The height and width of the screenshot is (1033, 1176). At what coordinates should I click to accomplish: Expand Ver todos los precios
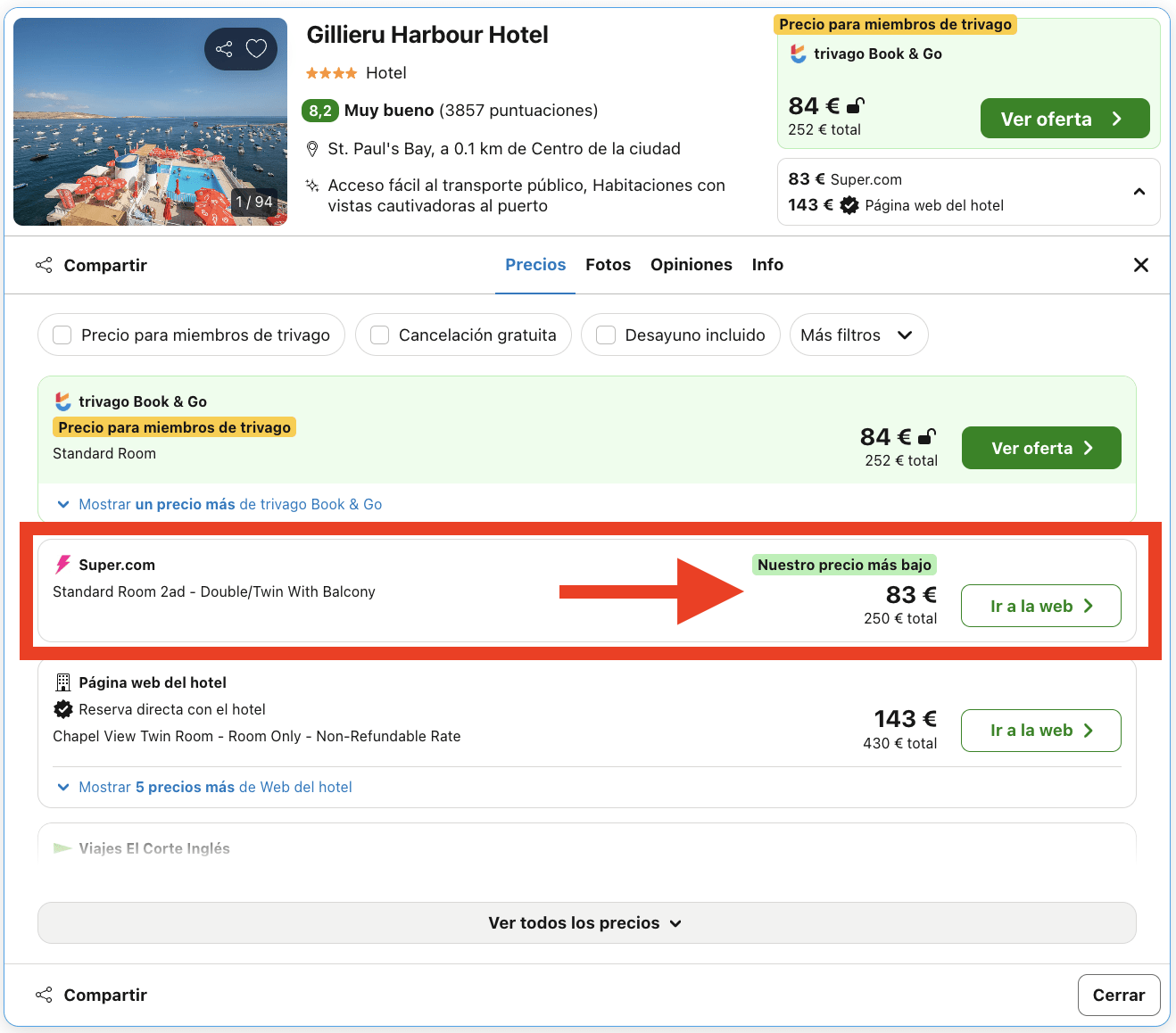pyautogui.click(x=586, y=923)
